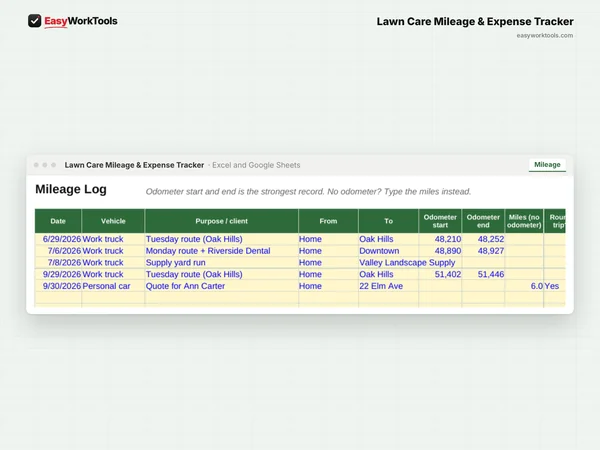Select the 48,890 odometer start cell
Viewport: 600px width, 450px height.
440,251
